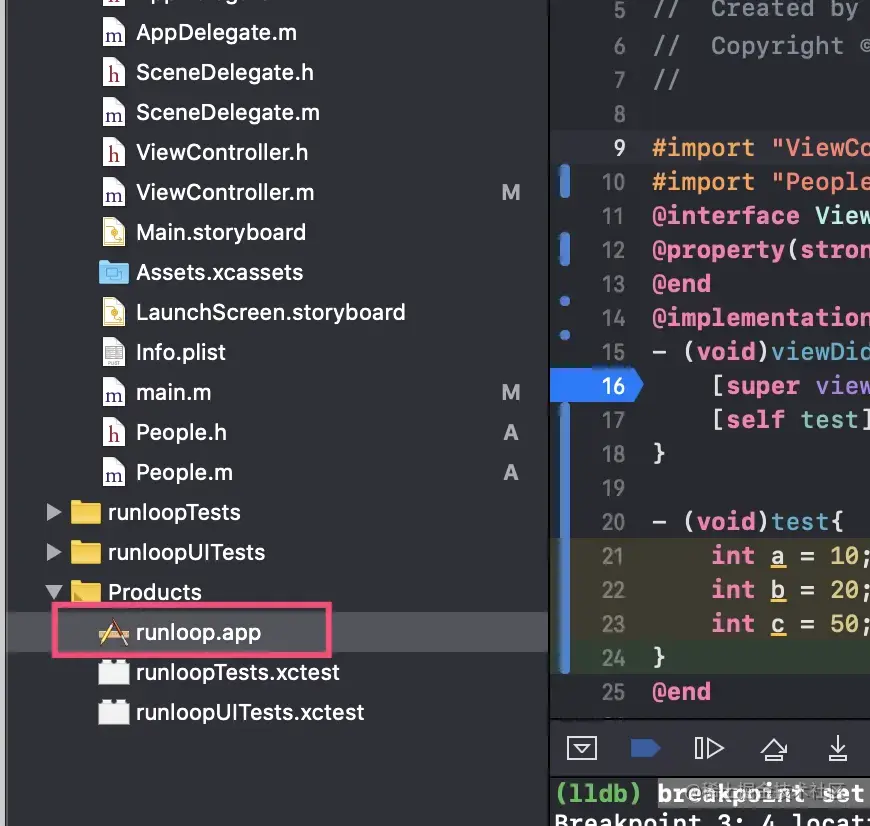Open LaunchScreen.storyboard file
Image resolution: width=870 pixels, height=826 pixels.
pyautogui.click(x=271, y=312)
